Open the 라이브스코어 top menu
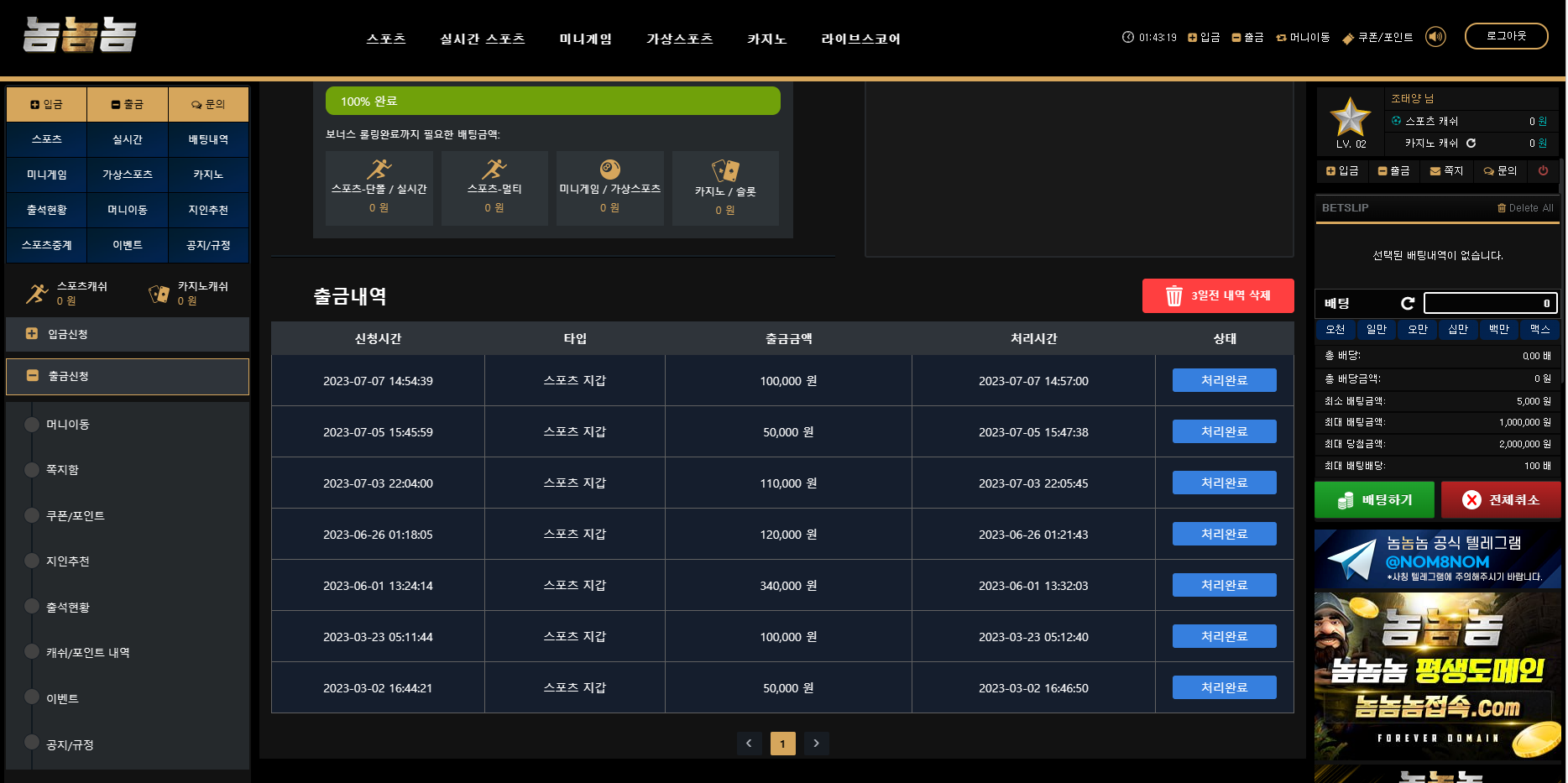This screenshot has height=783, width=1568. click(860, 39)
